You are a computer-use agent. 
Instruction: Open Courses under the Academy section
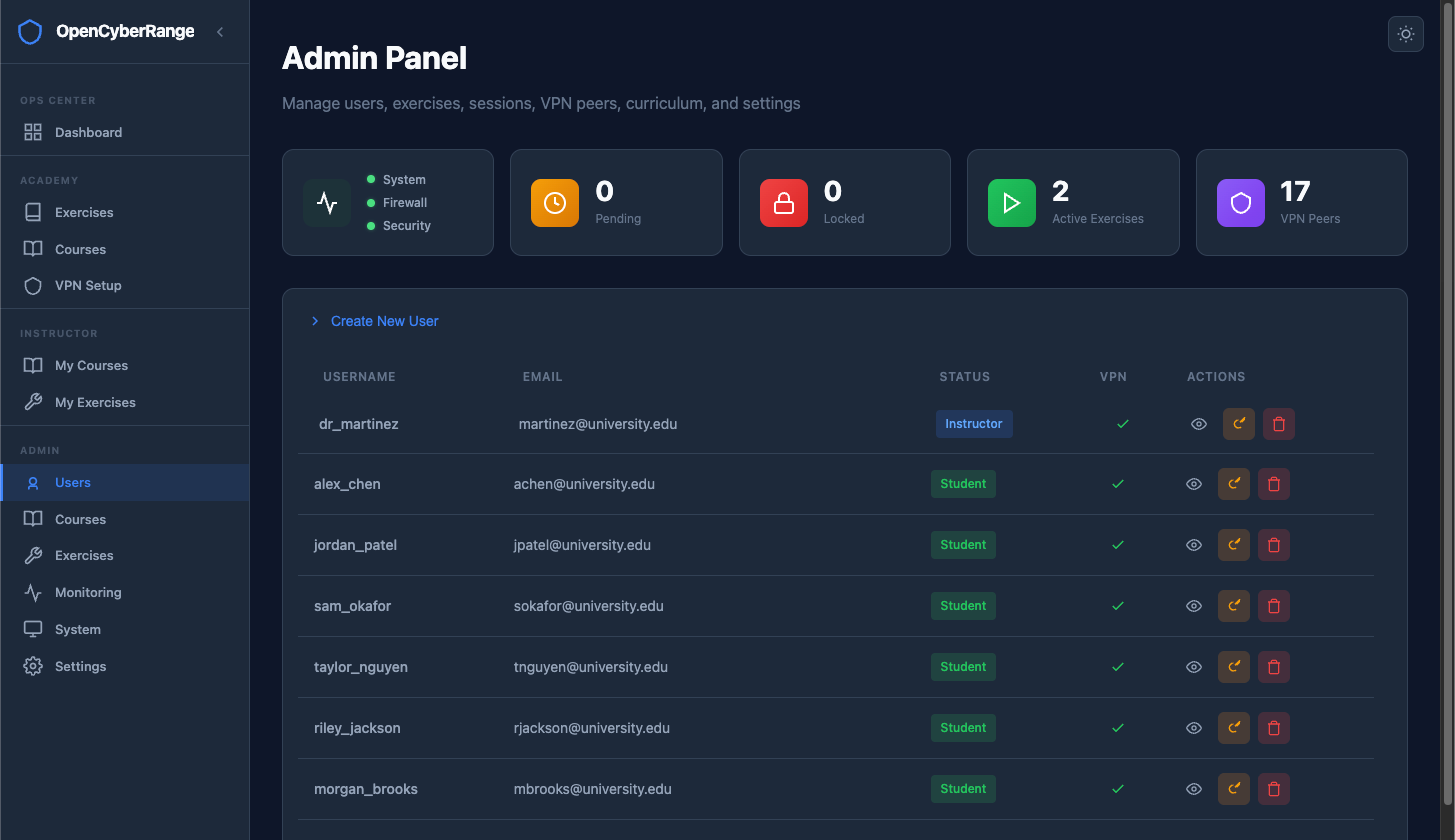[80, 249]
